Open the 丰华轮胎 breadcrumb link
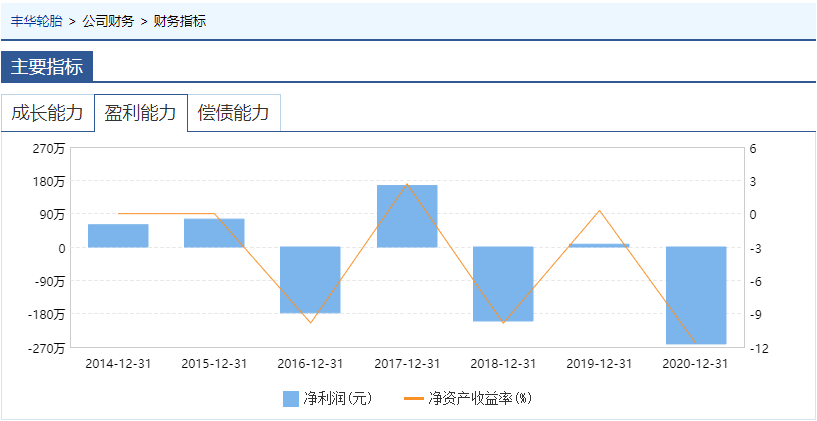 click(36, 21)
